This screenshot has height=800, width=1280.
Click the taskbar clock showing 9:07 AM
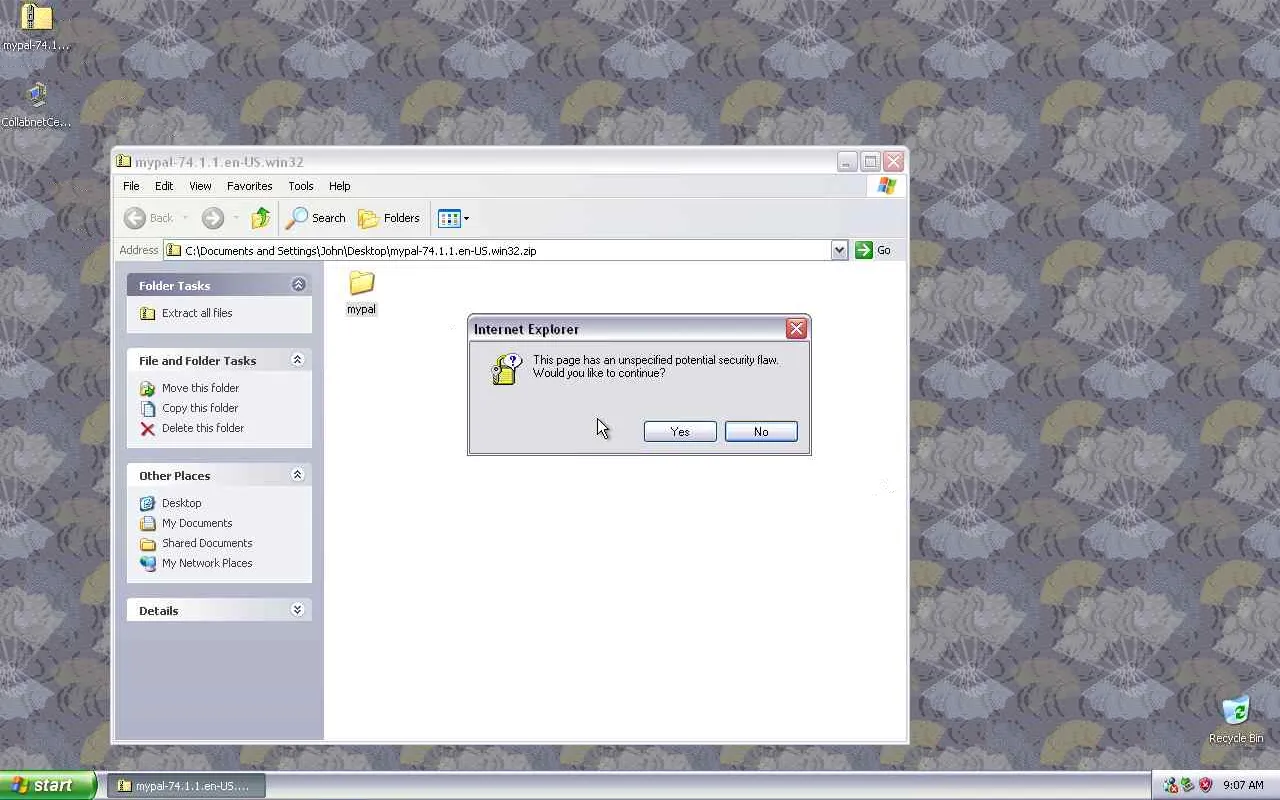pyautogui.click(x=1243, y=786)
